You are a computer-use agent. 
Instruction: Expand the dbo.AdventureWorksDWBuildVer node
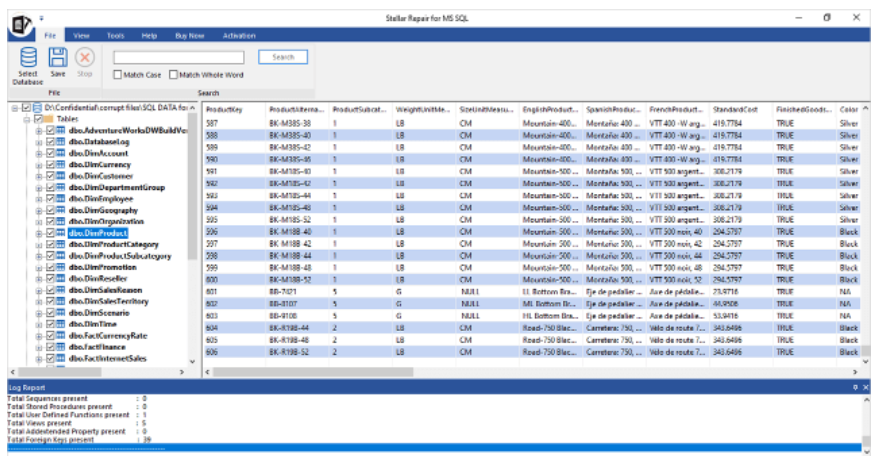point(39,131)
